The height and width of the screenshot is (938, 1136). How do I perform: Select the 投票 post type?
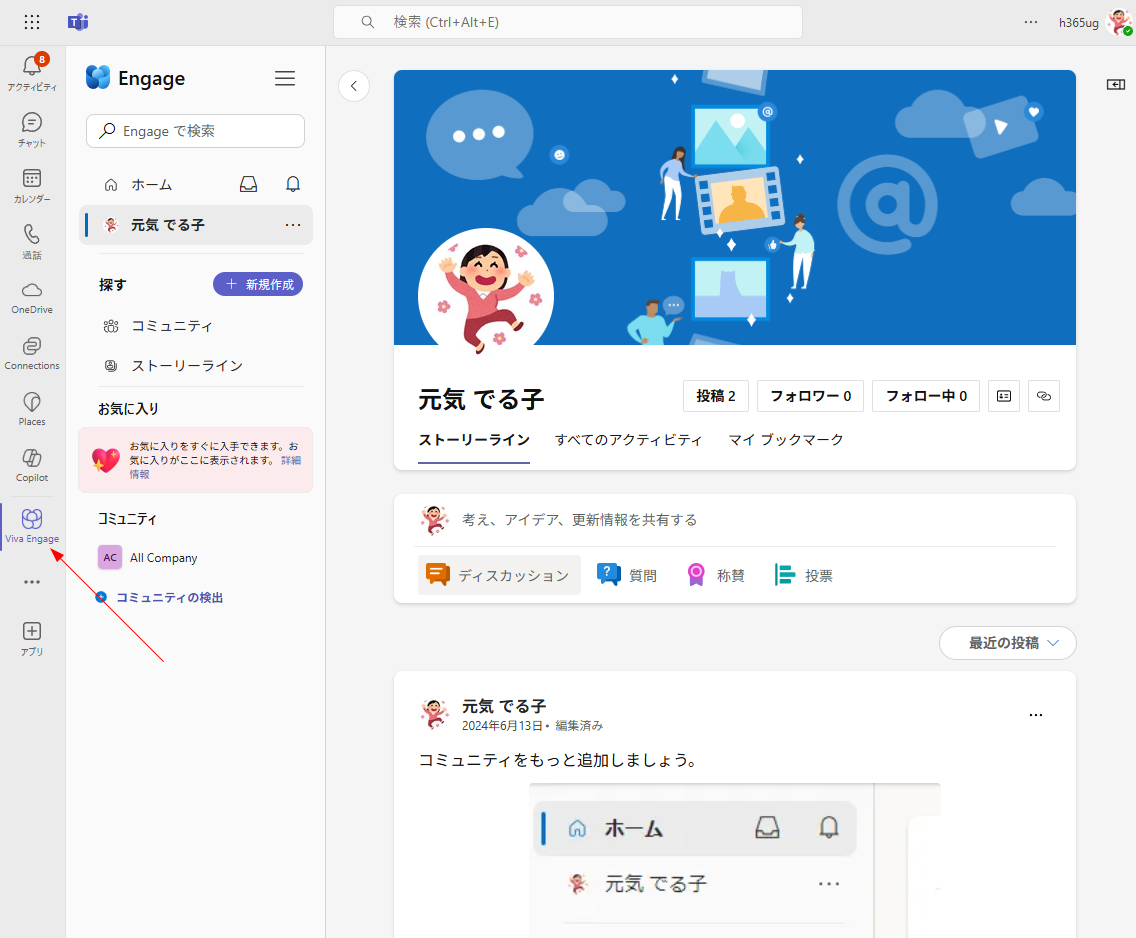[803, 575]
